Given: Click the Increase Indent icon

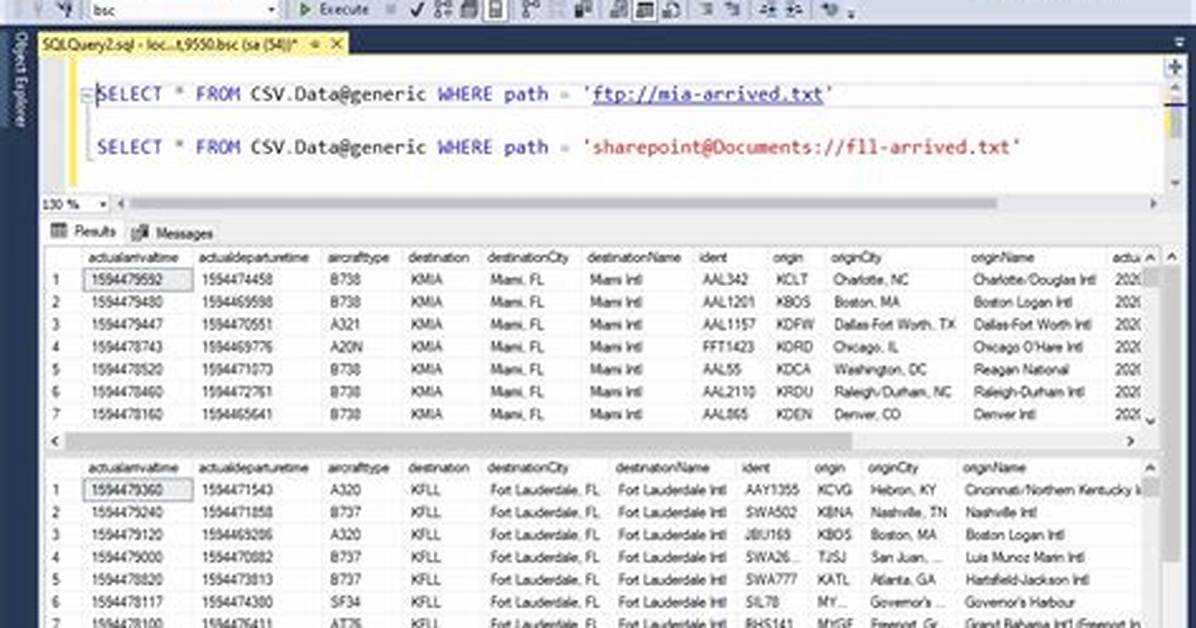Looking at the screenshot, I should pos(794,10).
